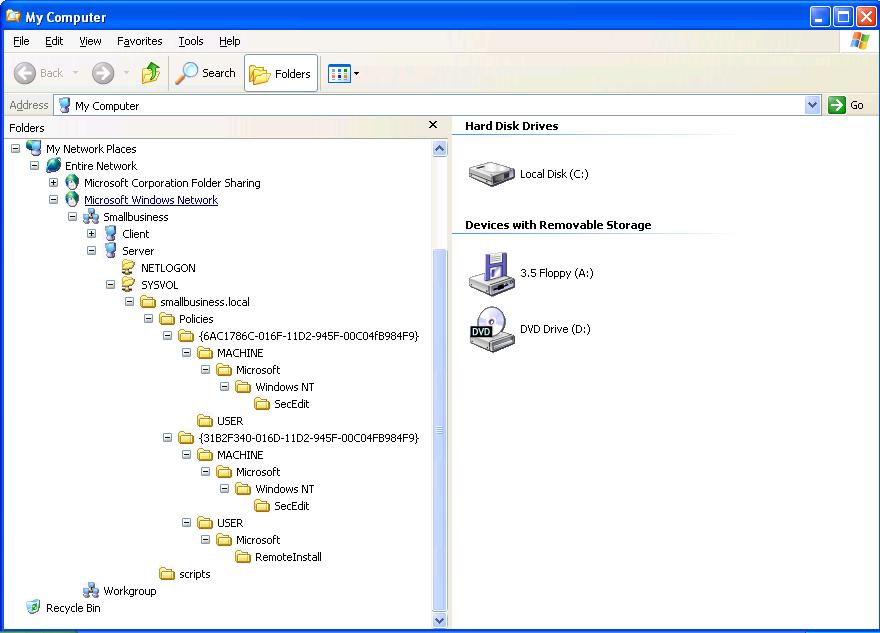Open the Edit menu
Screen dimensions: 880x633
click(54, 41)
